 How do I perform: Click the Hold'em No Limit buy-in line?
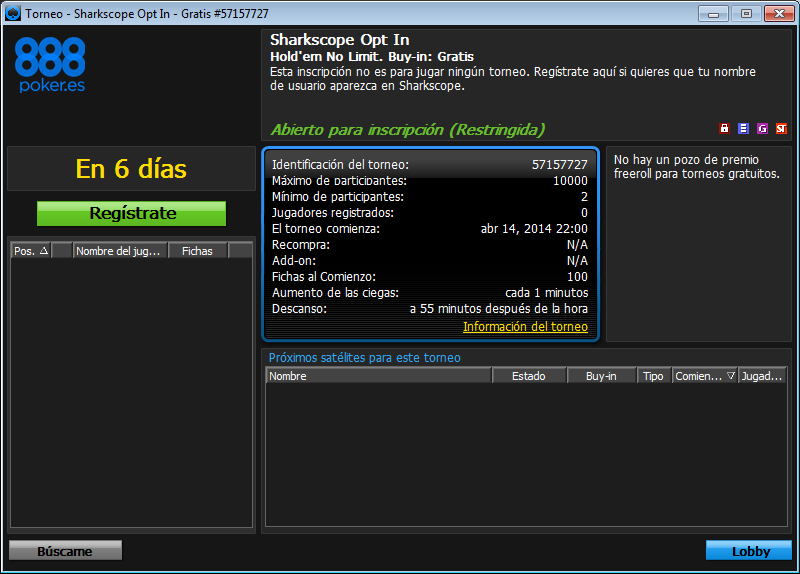[372, 57]
